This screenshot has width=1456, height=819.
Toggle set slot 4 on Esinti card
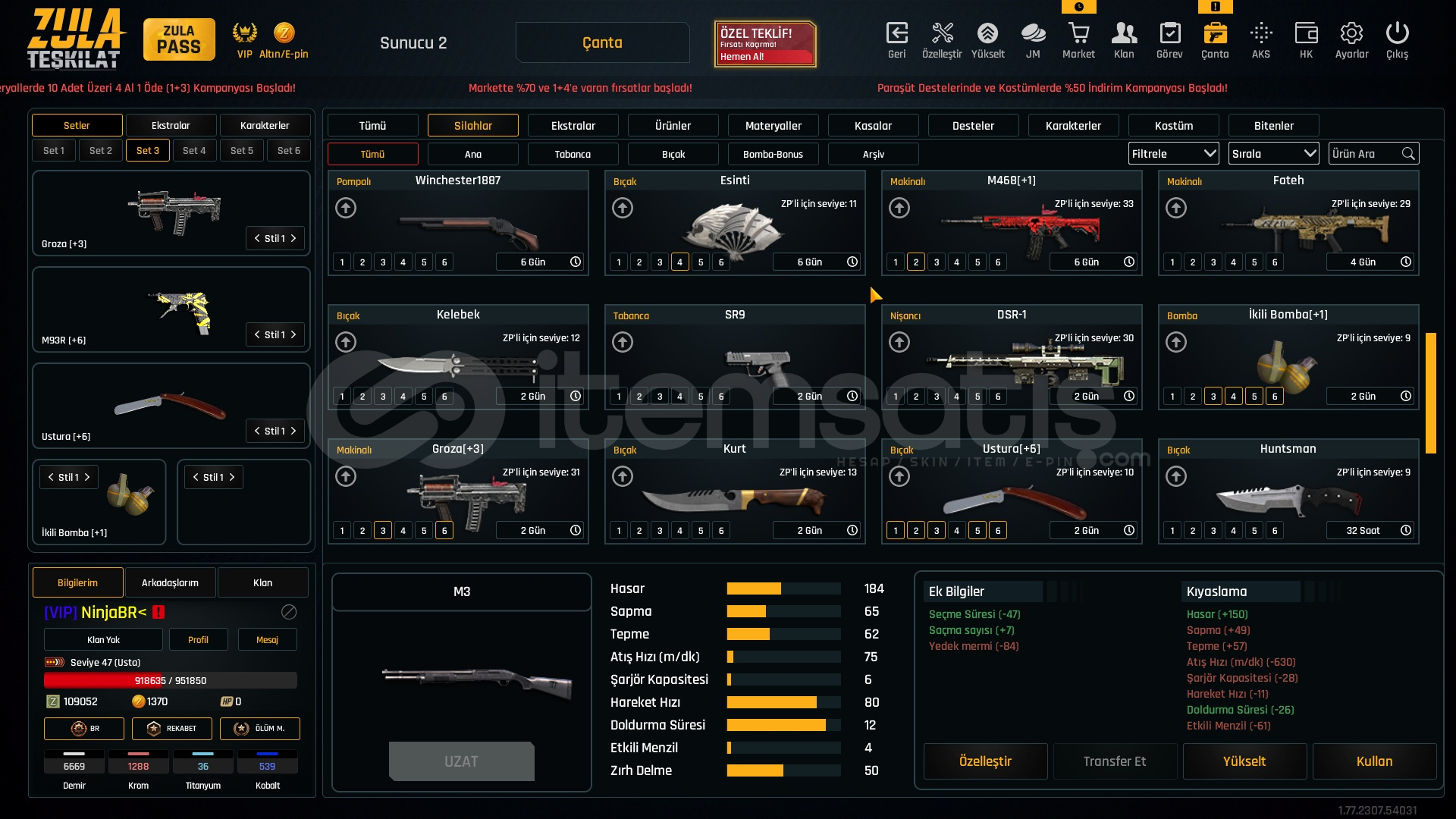pyautogui.click(x=680, y=262)
